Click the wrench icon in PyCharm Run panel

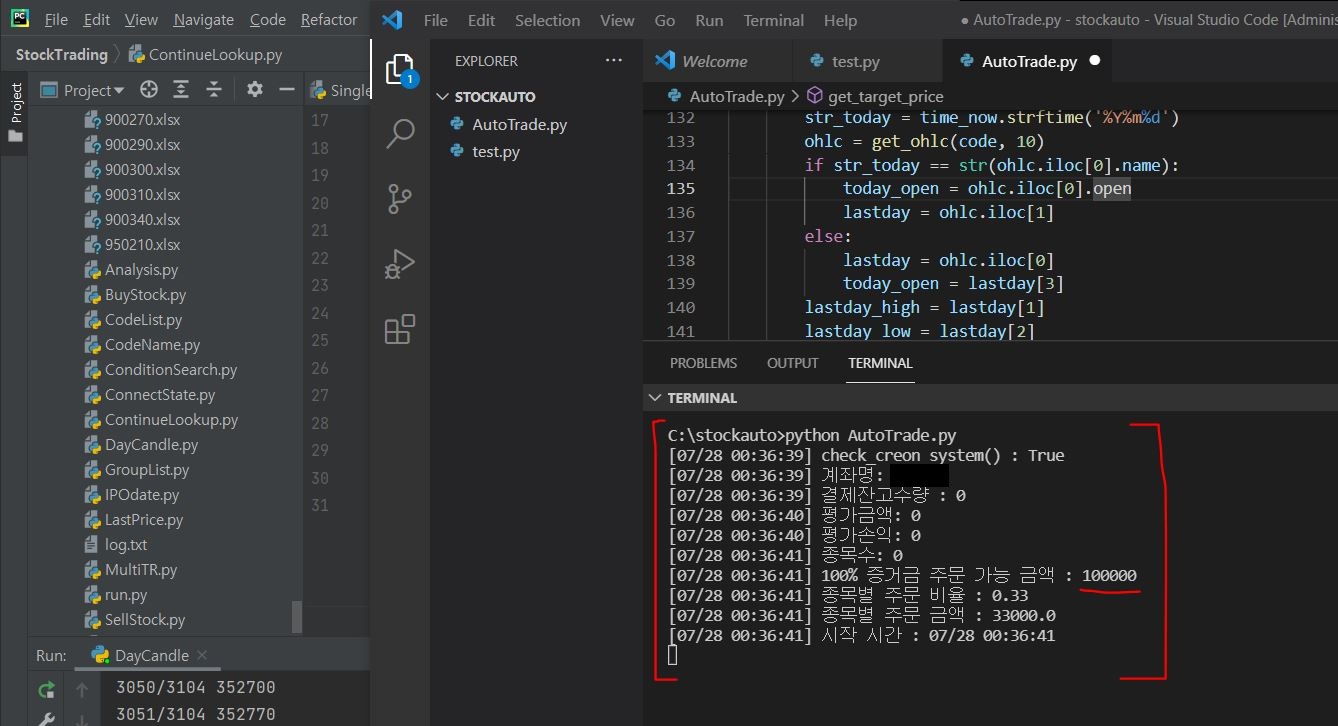click(x=46, y=717)
